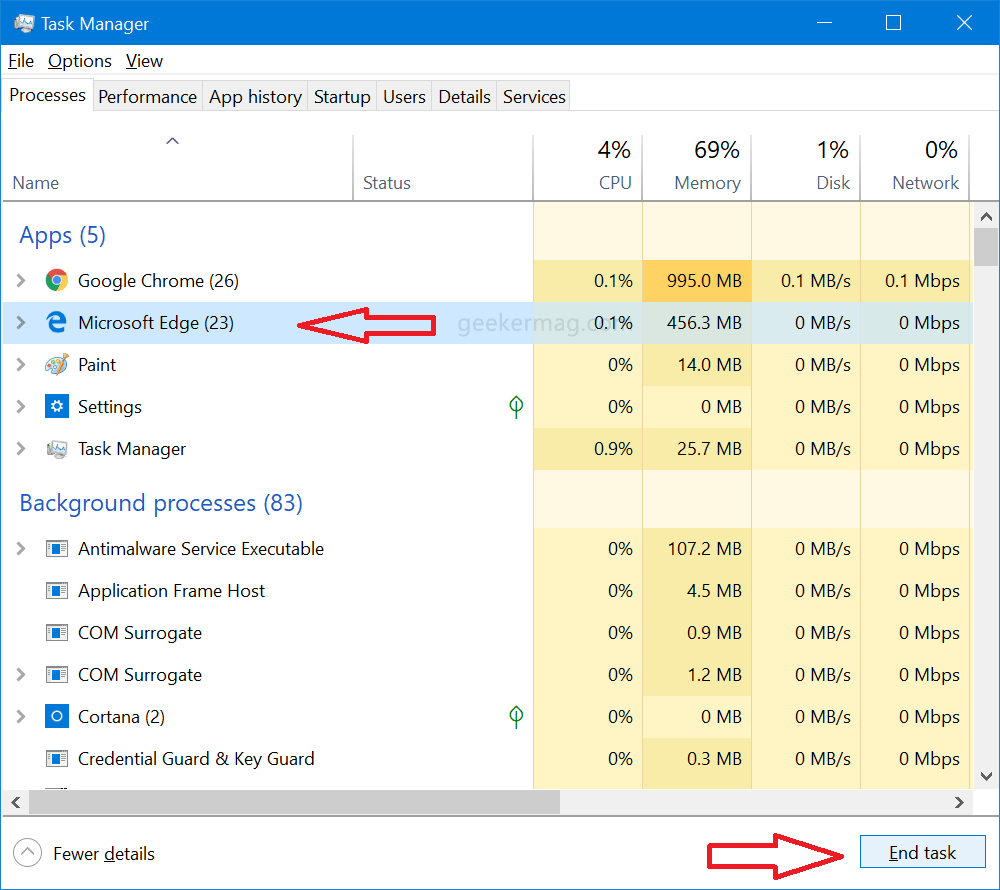
Task: Click the Task Manager title bar icon
Action: [24, 24]
